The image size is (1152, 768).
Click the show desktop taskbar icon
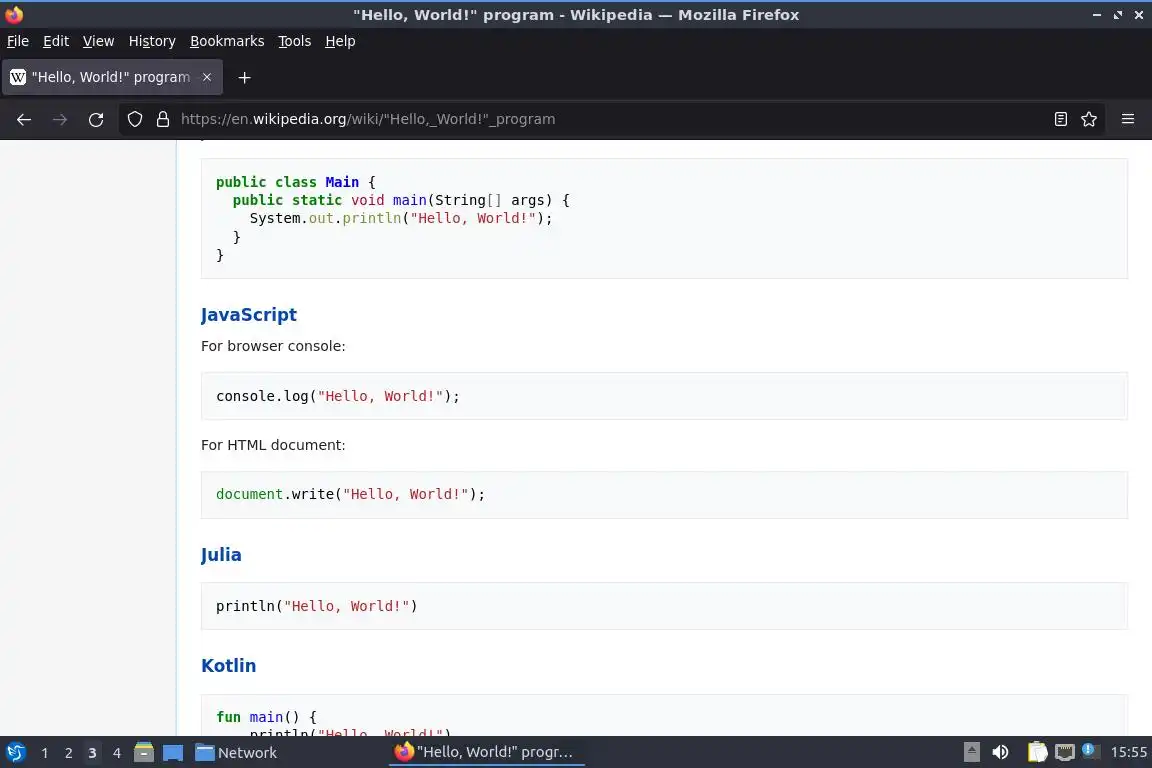pos(173,753)
